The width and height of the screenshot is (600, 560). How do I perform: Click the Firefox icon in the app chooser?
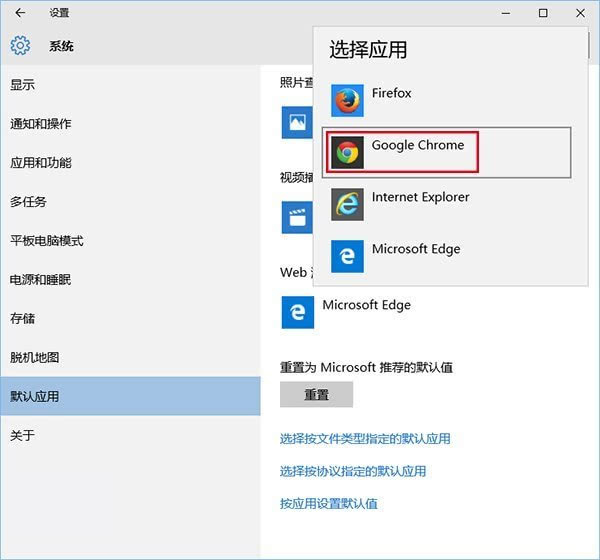[x=347, y=101]
